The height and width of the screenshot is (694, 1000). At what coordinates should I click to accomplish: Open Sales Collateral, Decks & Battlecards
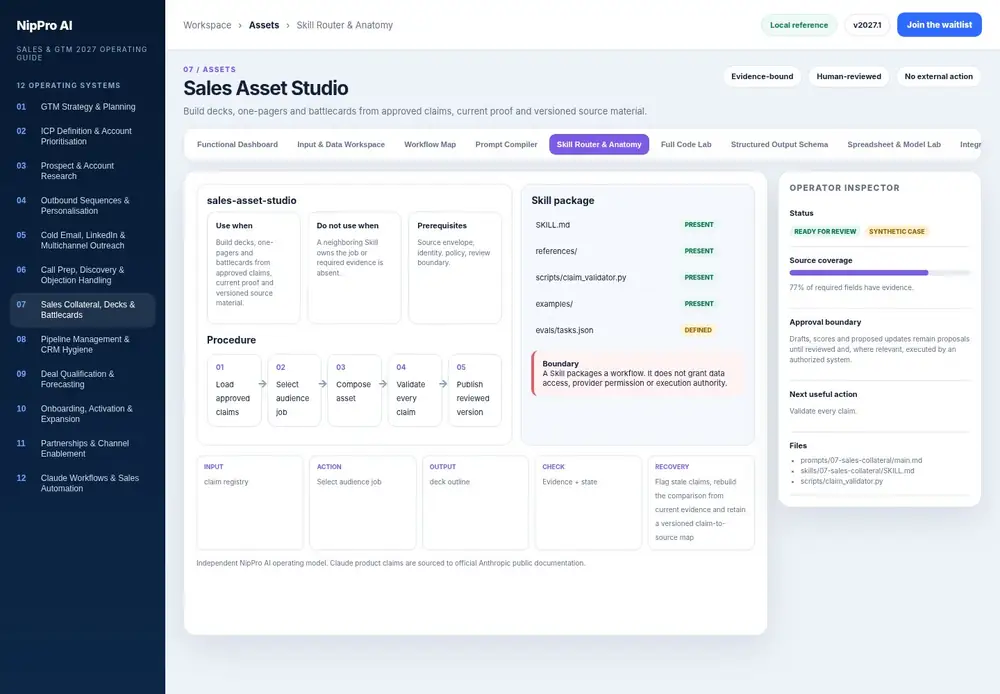tap(82, 309)
